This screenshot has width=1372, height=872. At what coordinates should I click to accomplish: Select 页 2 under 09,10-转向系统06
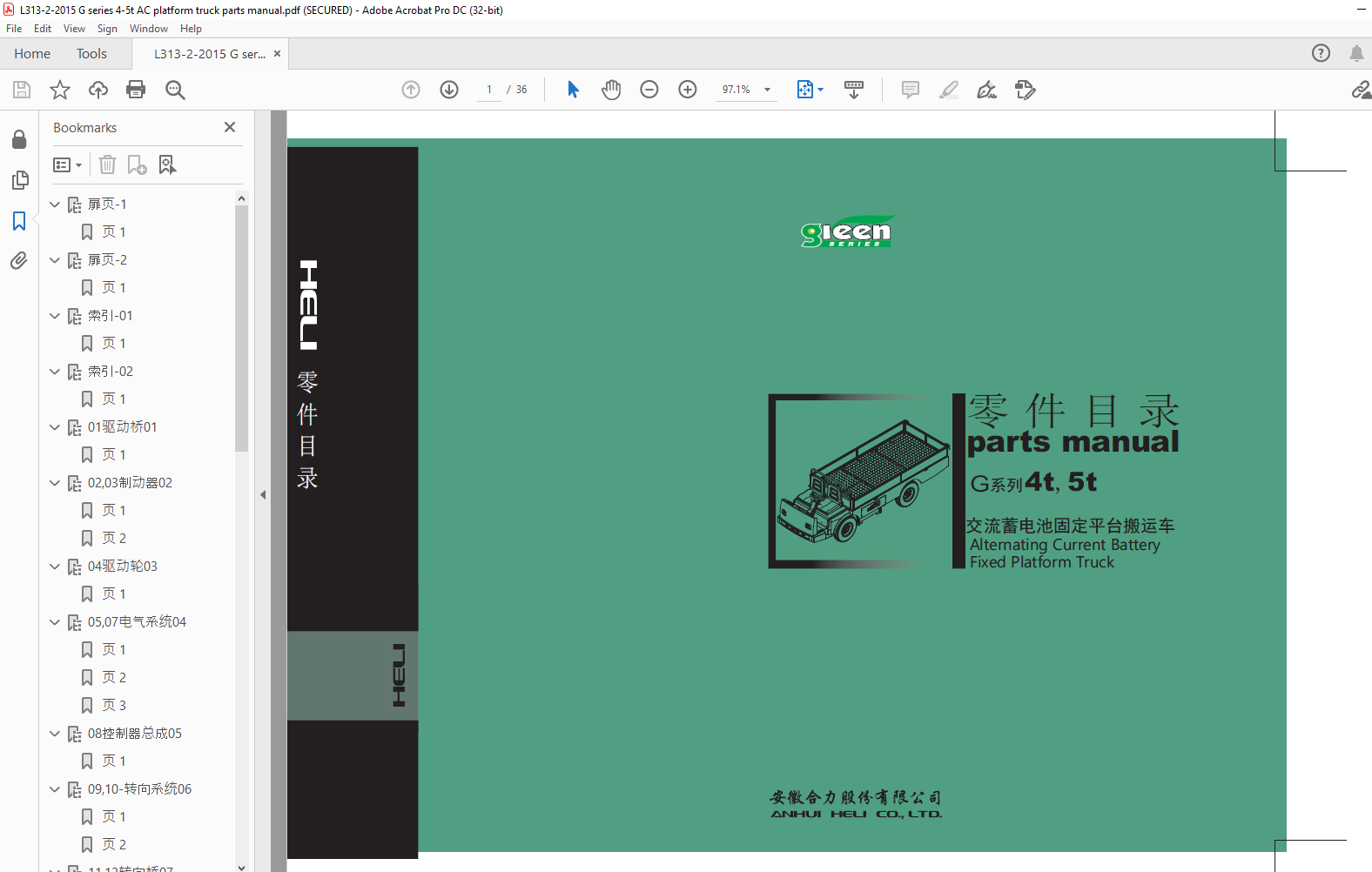114,844
